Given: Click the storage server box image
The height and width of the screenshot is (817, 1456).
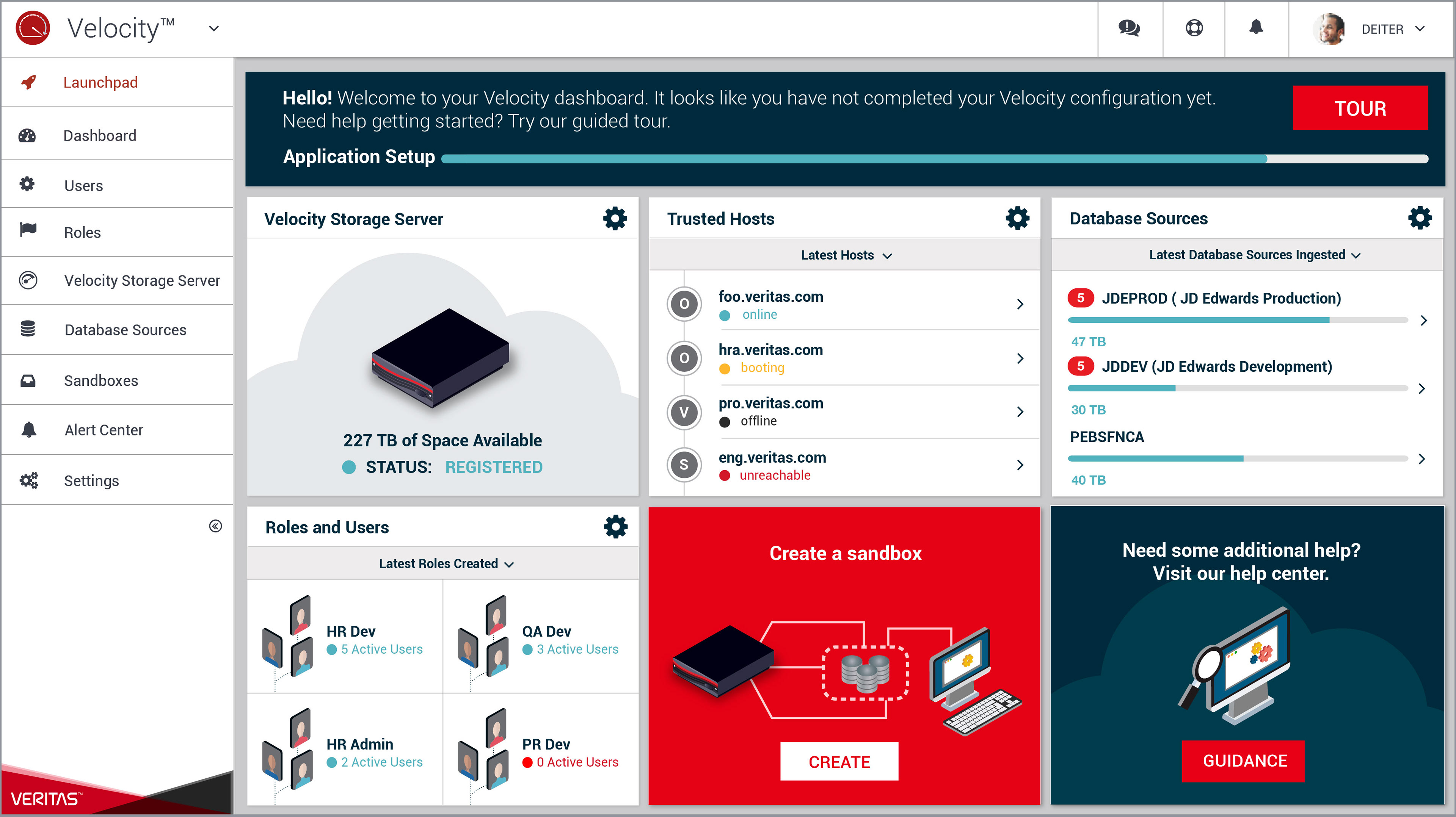Looking at the screenshot, I should 441,358.
